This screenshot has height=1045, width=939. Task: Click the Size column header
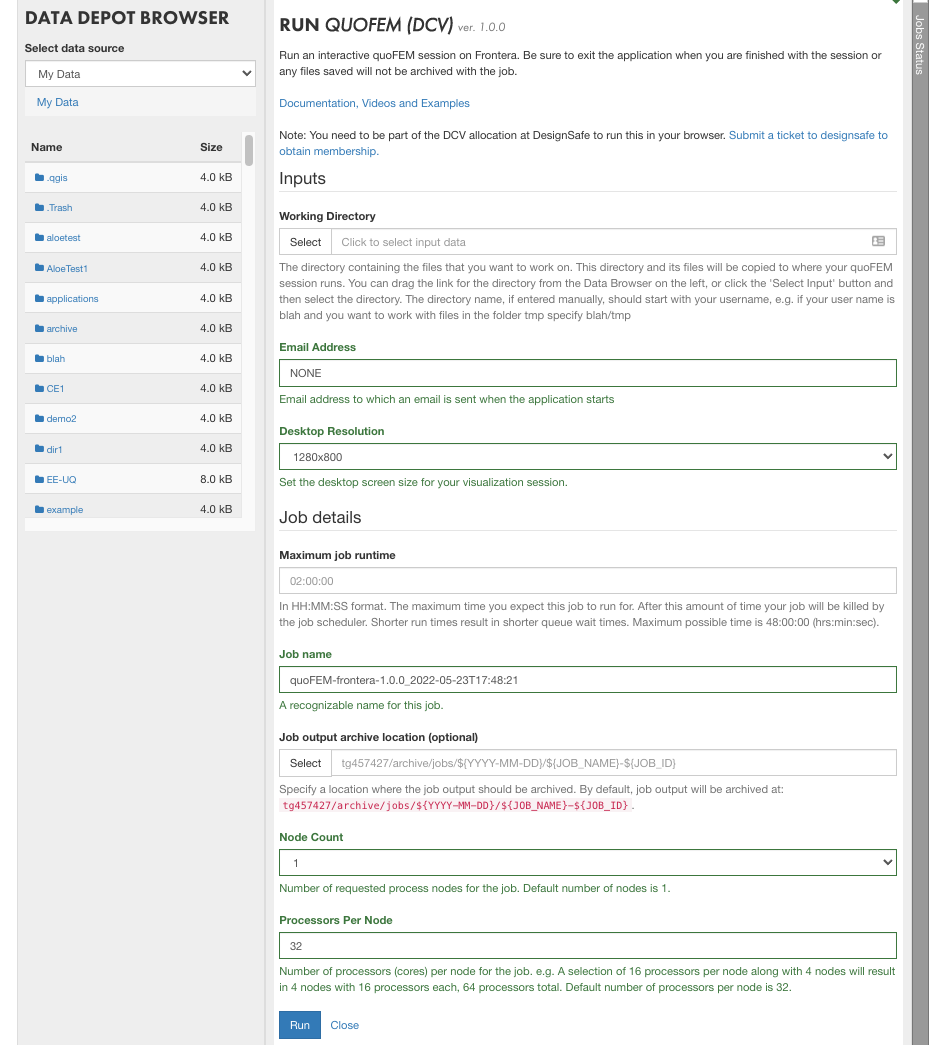[211, 147]
